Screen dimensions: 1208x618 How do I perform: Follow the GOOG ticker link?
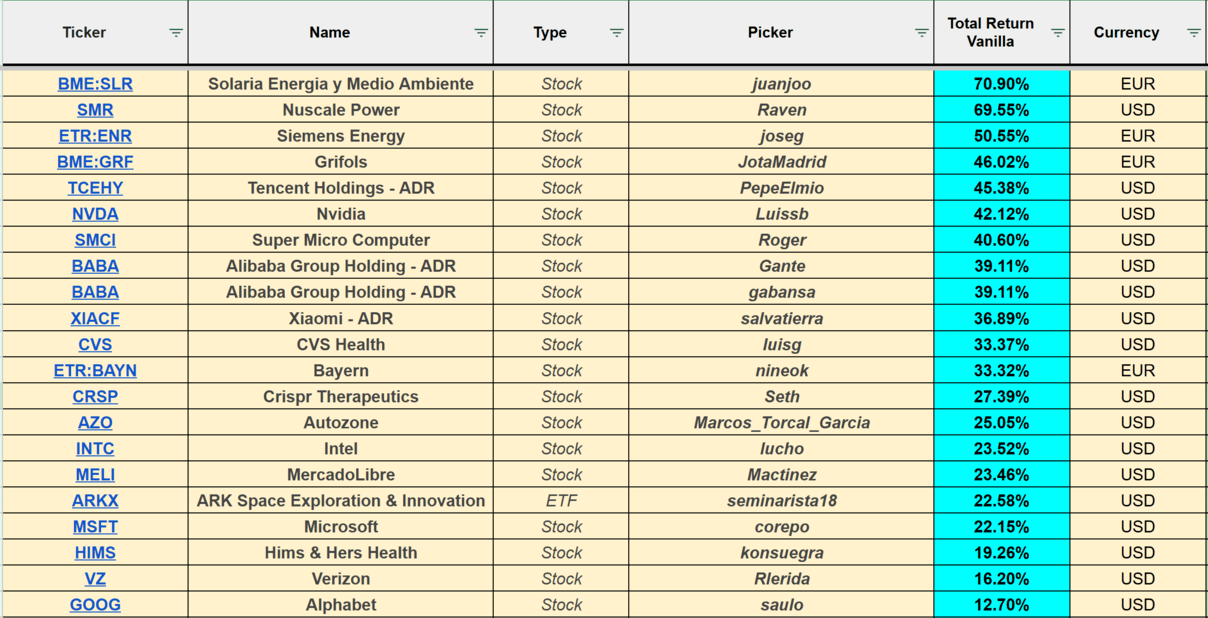(x=95, y=605)
